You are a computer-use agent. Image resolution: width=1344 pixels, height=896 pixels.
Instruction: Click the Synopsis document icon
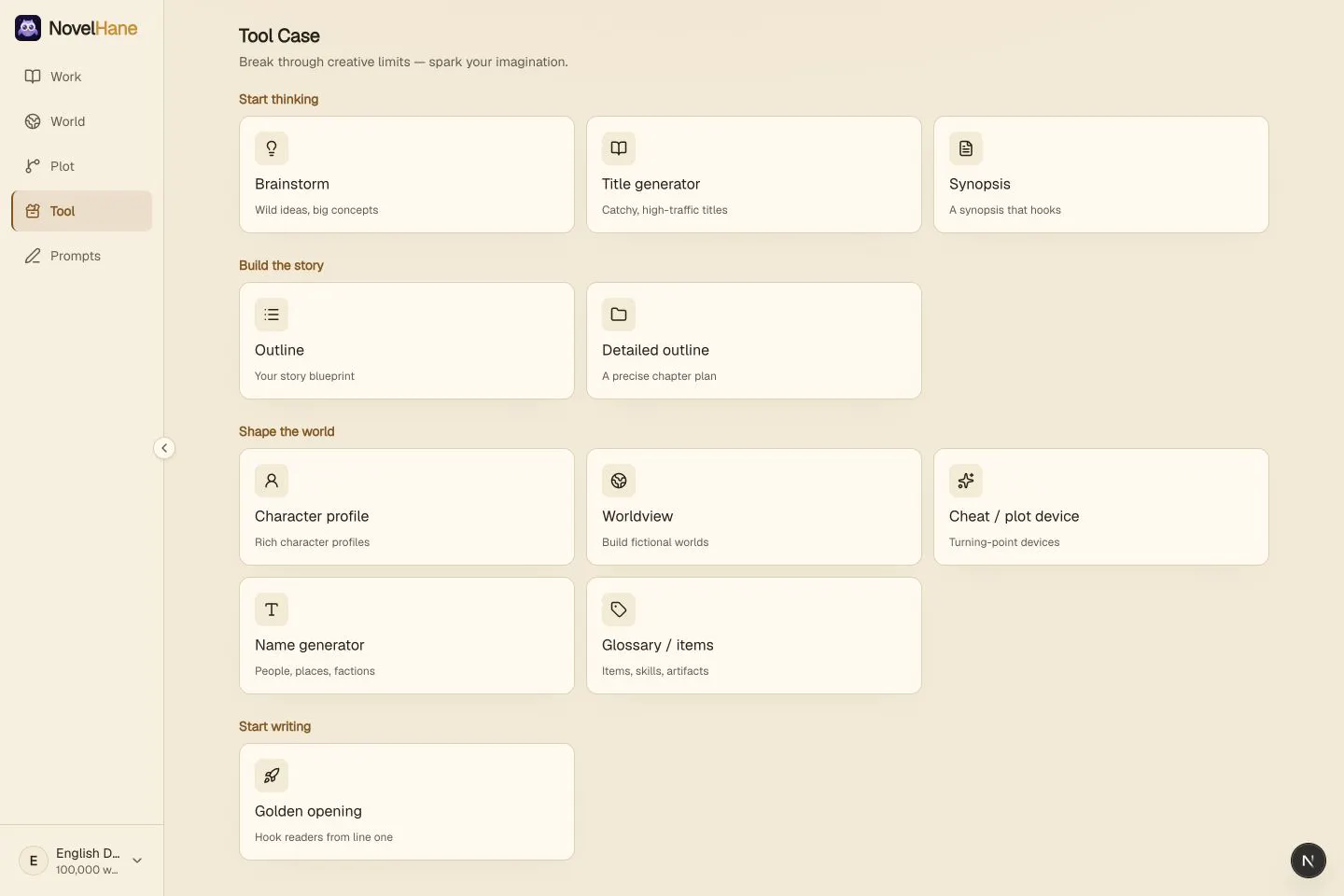966,148
